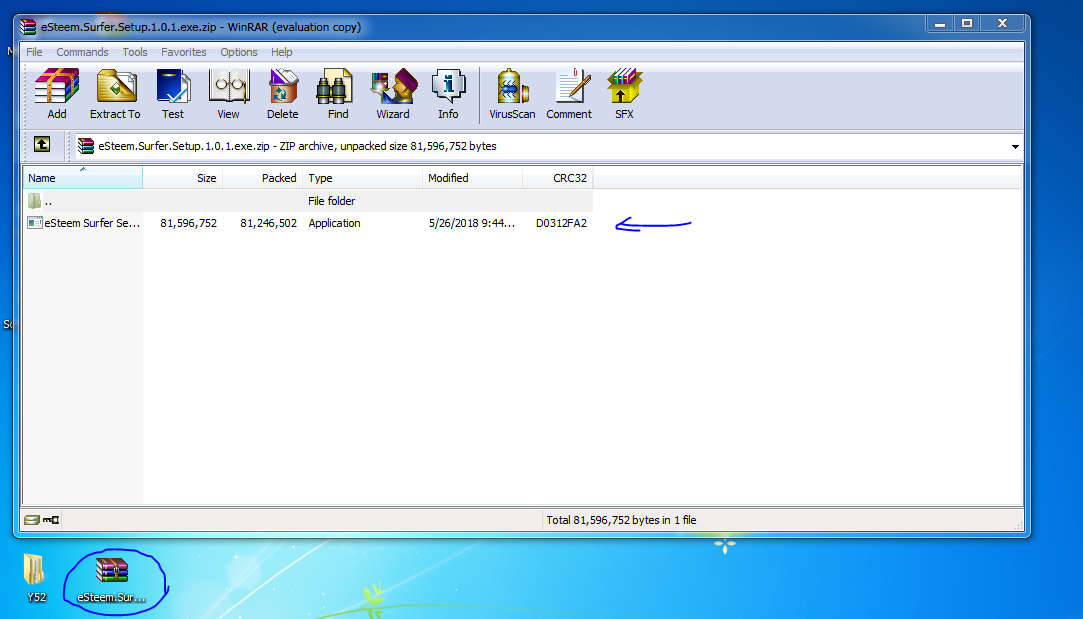Show archive Info

448,95
